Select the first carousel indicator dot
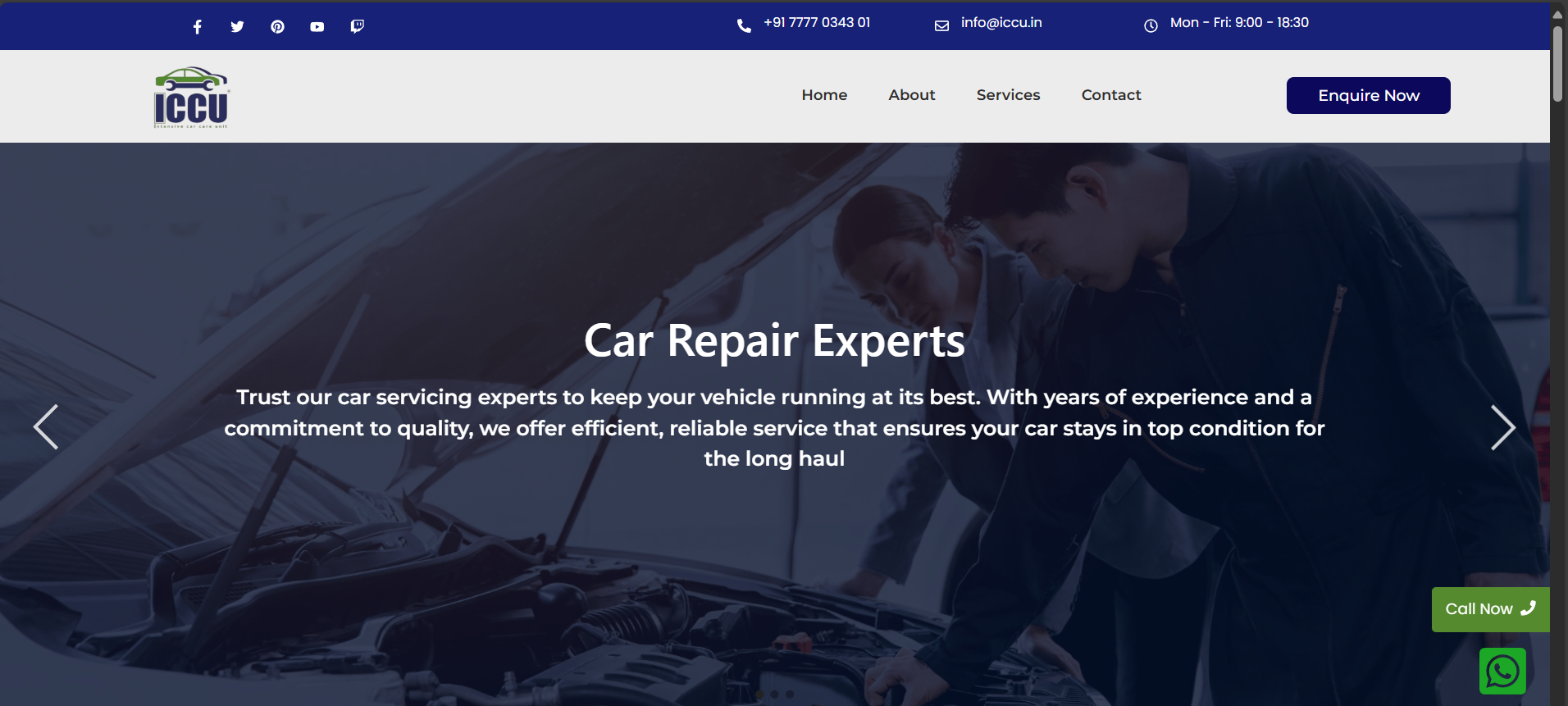Screen dimensions: 1568x706 pos(759,695)
